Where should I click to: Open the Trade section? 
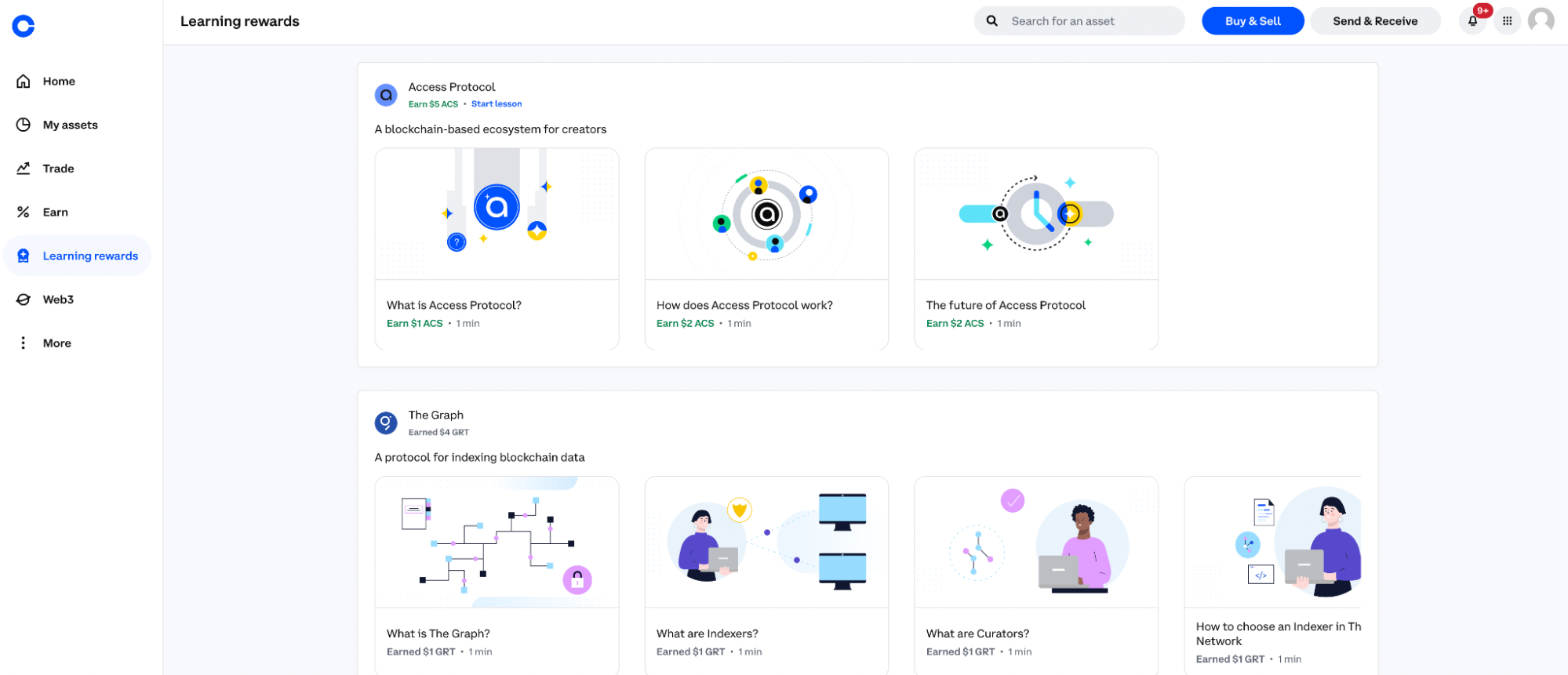(x=78, y=168)
